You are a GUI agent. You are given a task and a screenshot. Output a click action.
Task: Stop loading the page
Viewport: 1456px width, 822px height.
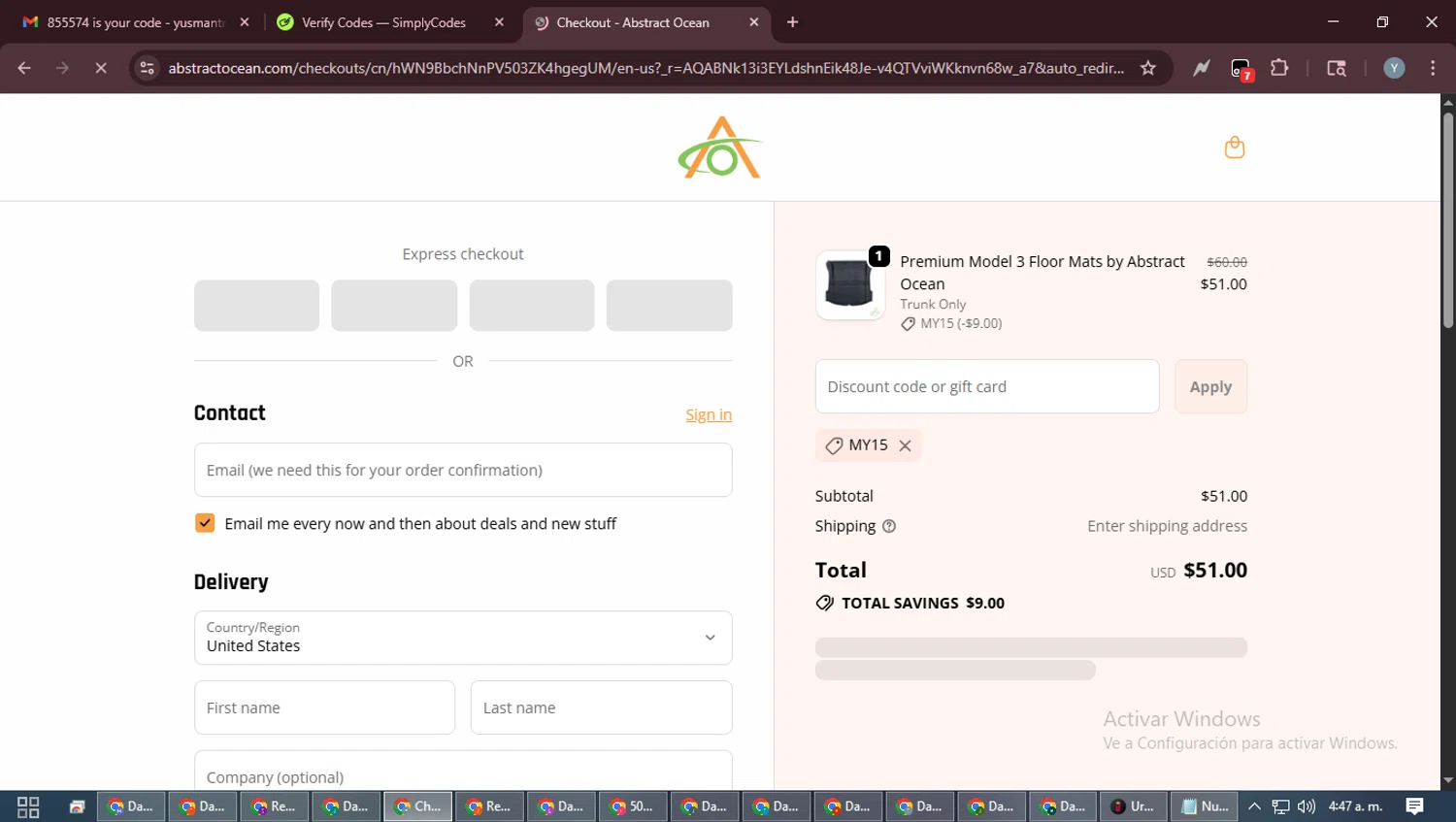click(100, 68)
